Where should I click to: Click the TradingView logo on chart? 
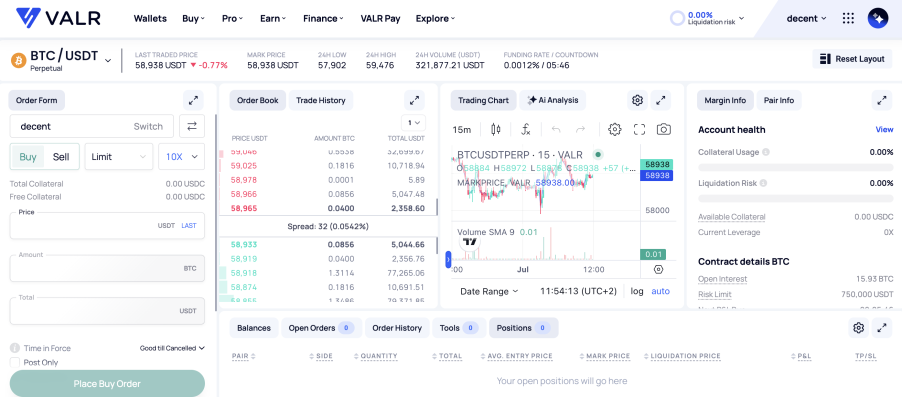(x=471, y=242)
